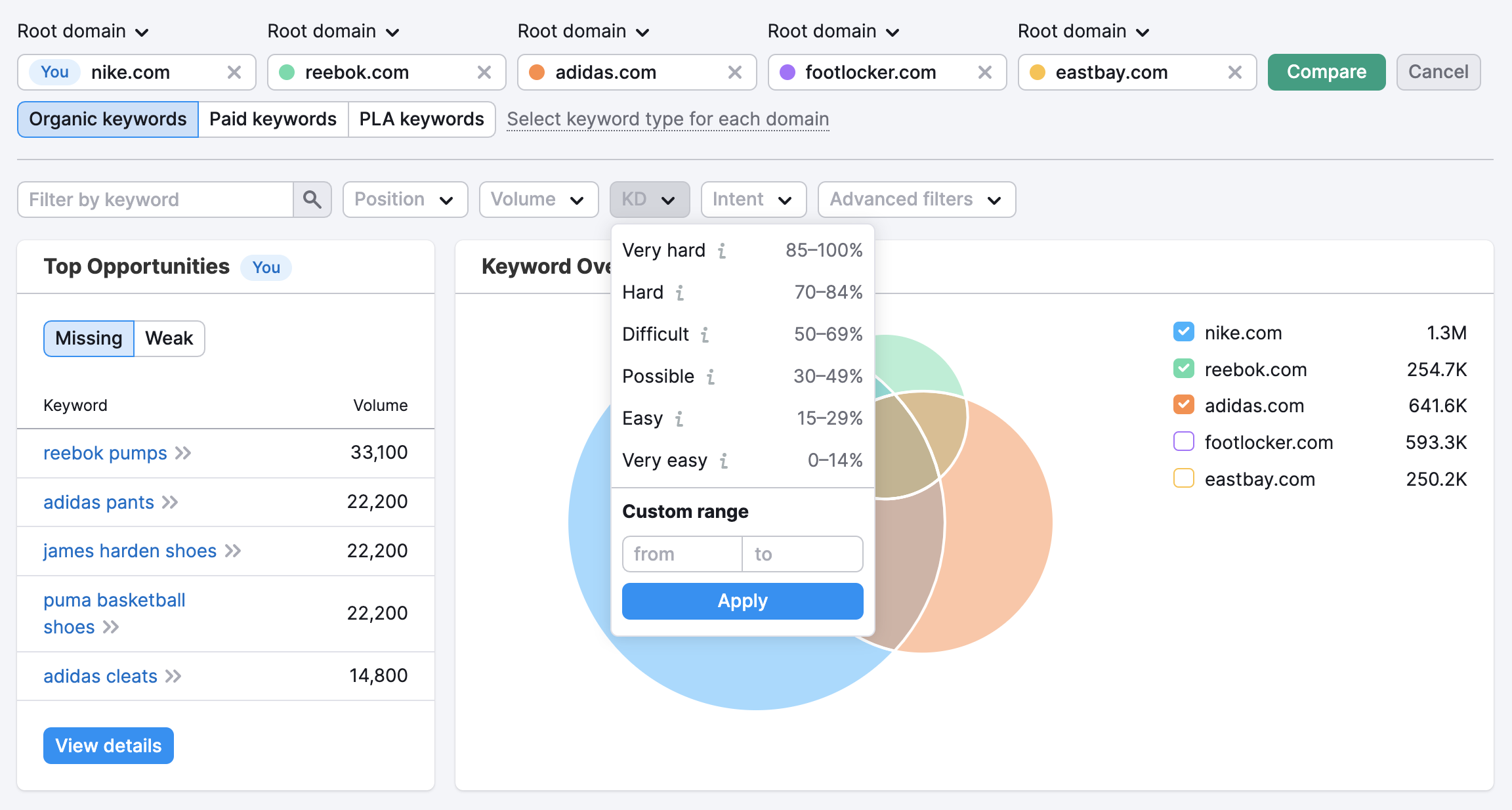
Task: Click the Advanced filters dropdown icon
Action: [994, 199]
